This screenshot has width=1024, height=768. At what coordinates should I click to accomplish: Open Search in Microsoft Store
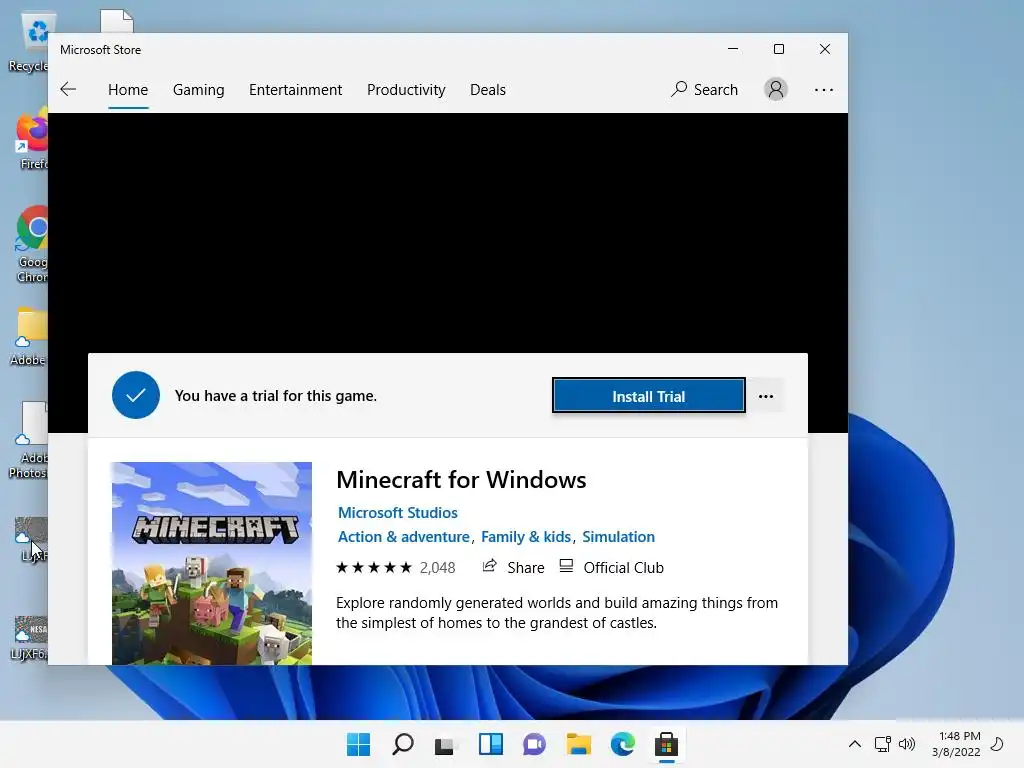pos(705,89)
